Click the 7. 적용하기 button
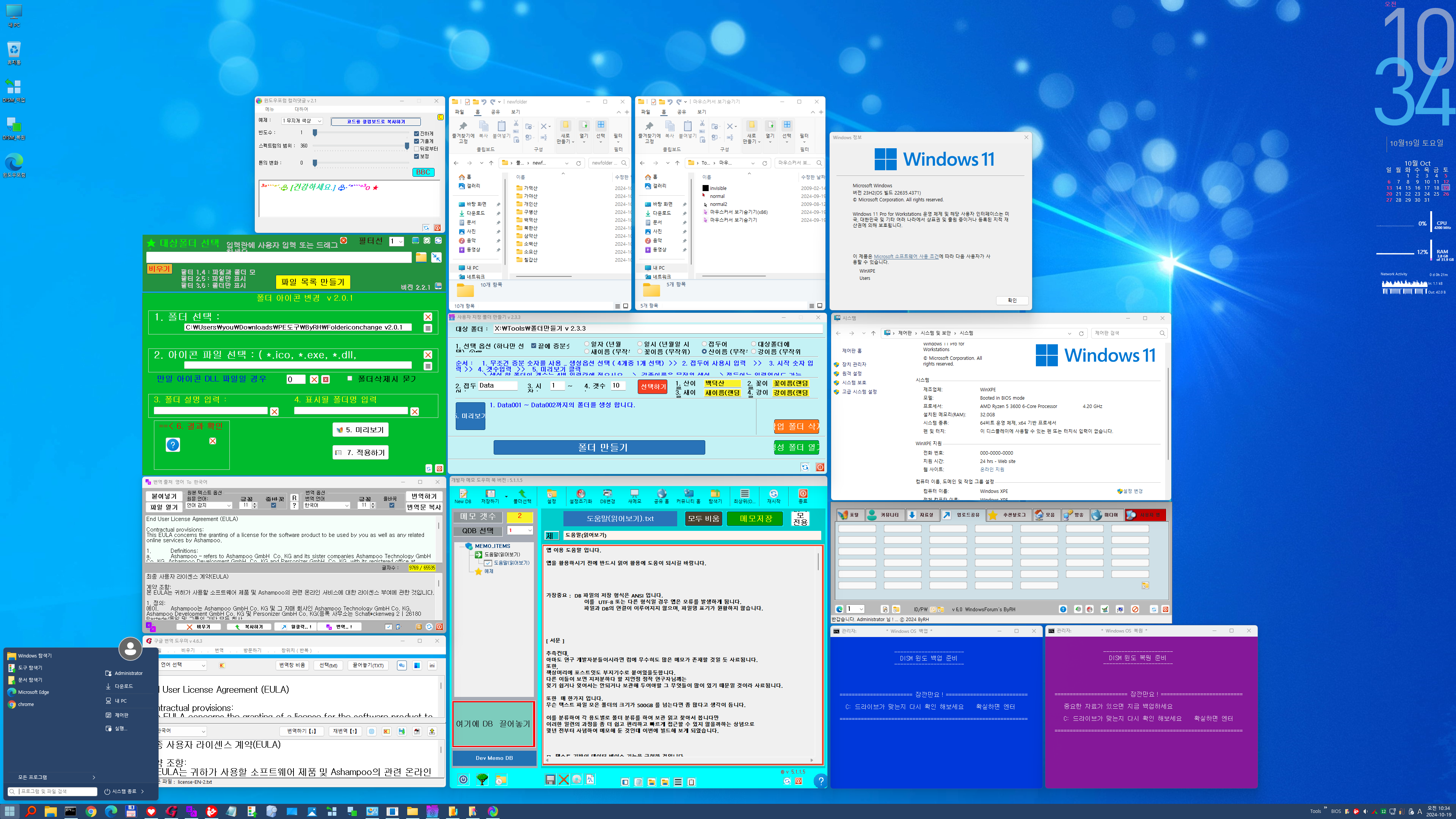The width and height of the screenshot is (1456, 819). click(361, 452)
